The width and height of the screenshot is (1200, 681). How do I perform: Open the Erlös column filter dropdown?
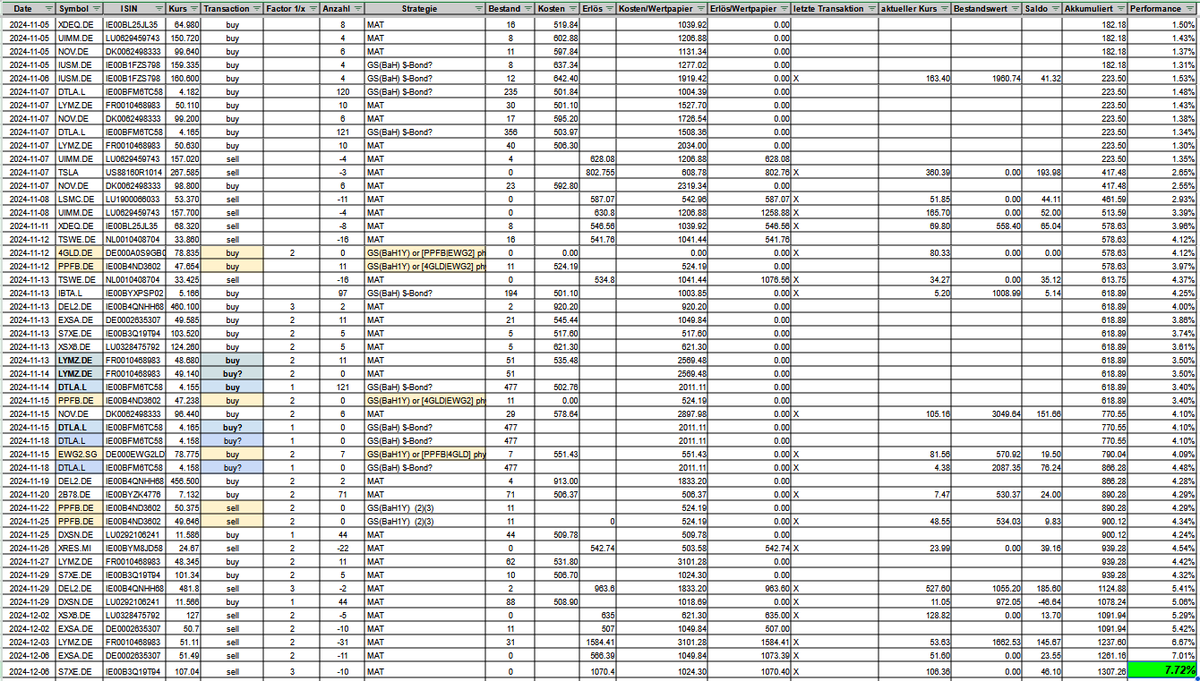click(x=610, y=7)
